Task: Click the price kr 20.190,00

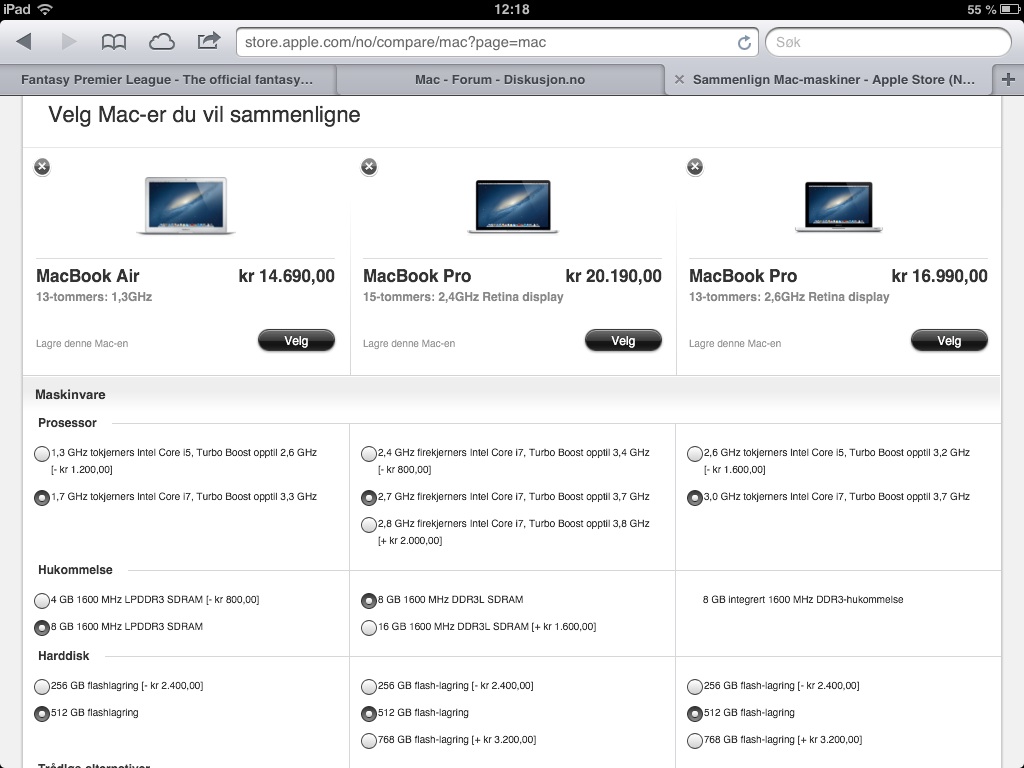Action: (x=613, y=276)
